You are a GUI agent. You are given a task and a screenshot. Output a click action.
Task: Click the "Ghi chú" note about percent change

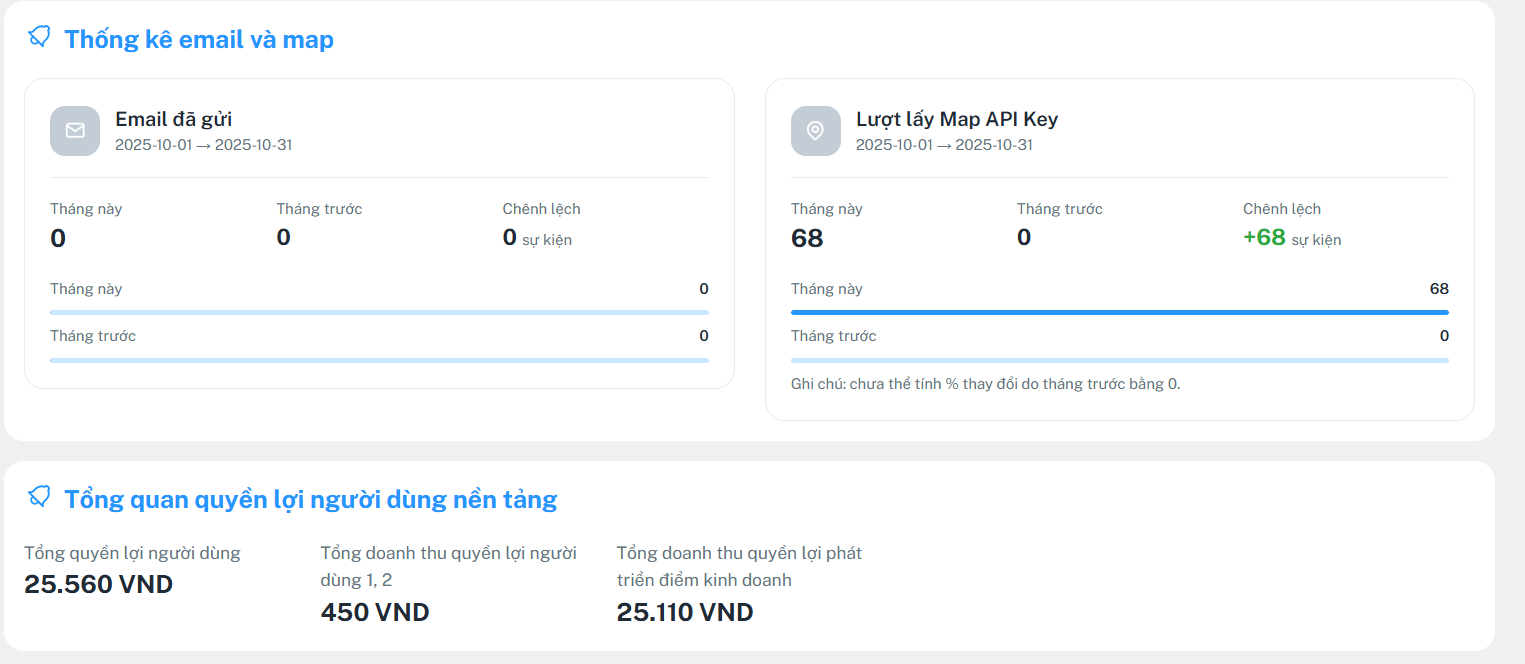[x=985, y=384]
